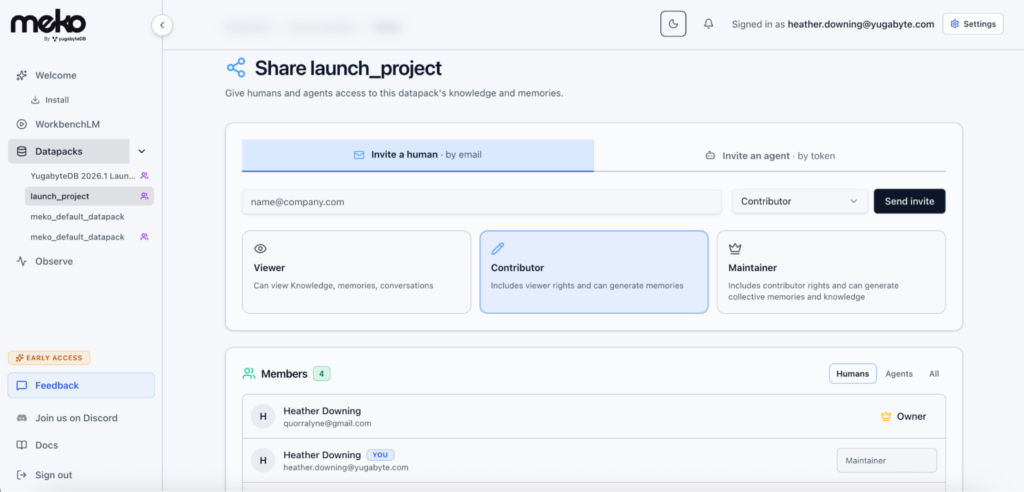This screenshot has height=492, width=1024.
Task: Collapse sidebar with chevron button
Action: [x=161, y=25]
